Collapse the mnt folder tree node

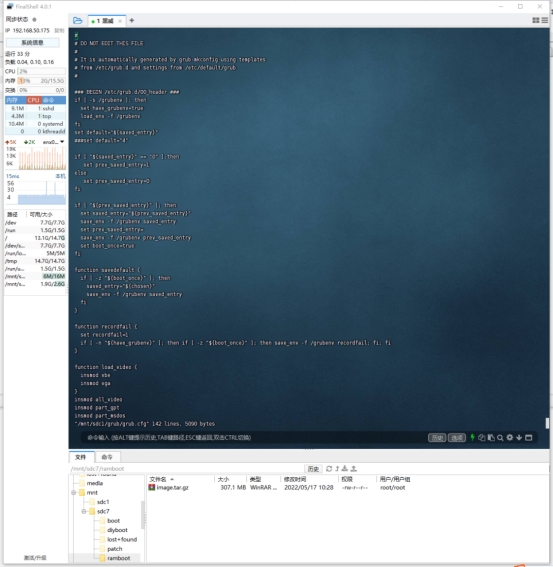pyautogui.click(x=73, y=493)
